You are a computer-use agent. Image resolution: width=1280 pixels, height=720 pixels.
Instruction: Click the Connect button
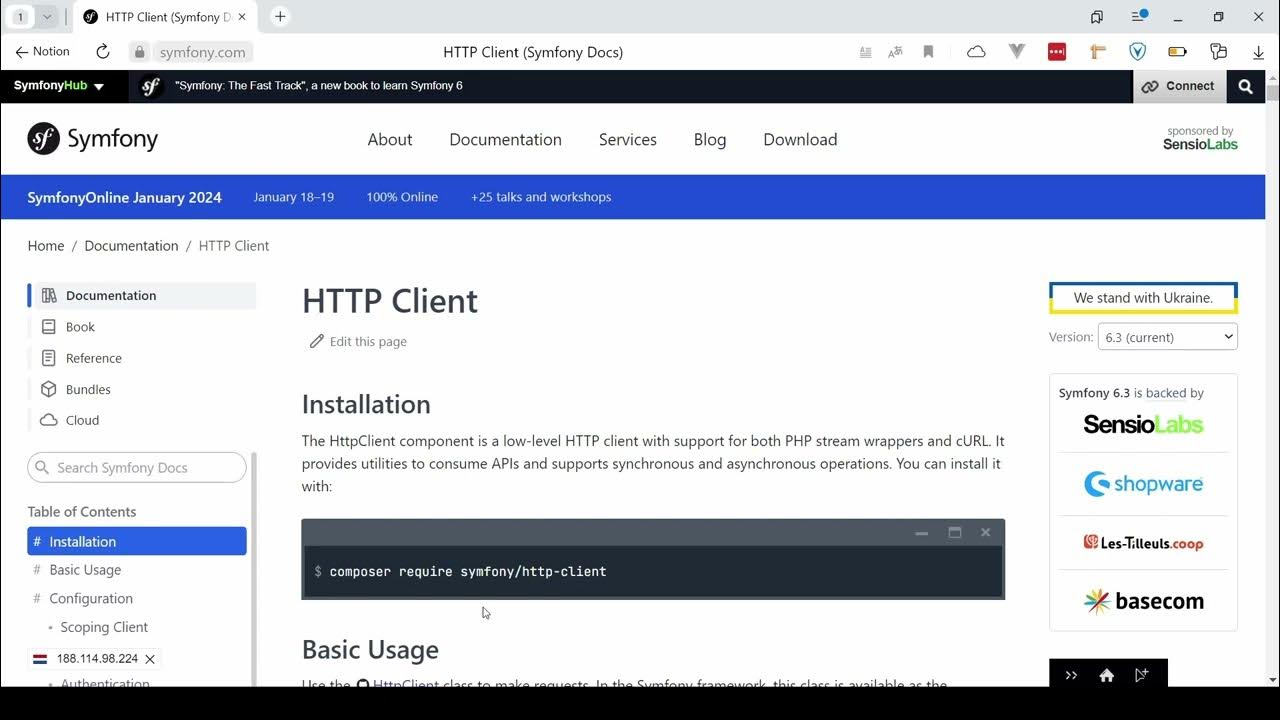[1179, 86]
